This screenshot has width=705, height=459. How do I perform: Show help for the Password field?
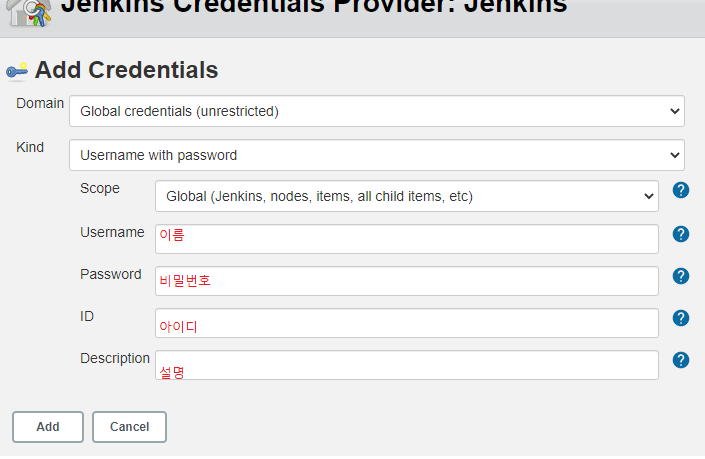tap(681, 276)
